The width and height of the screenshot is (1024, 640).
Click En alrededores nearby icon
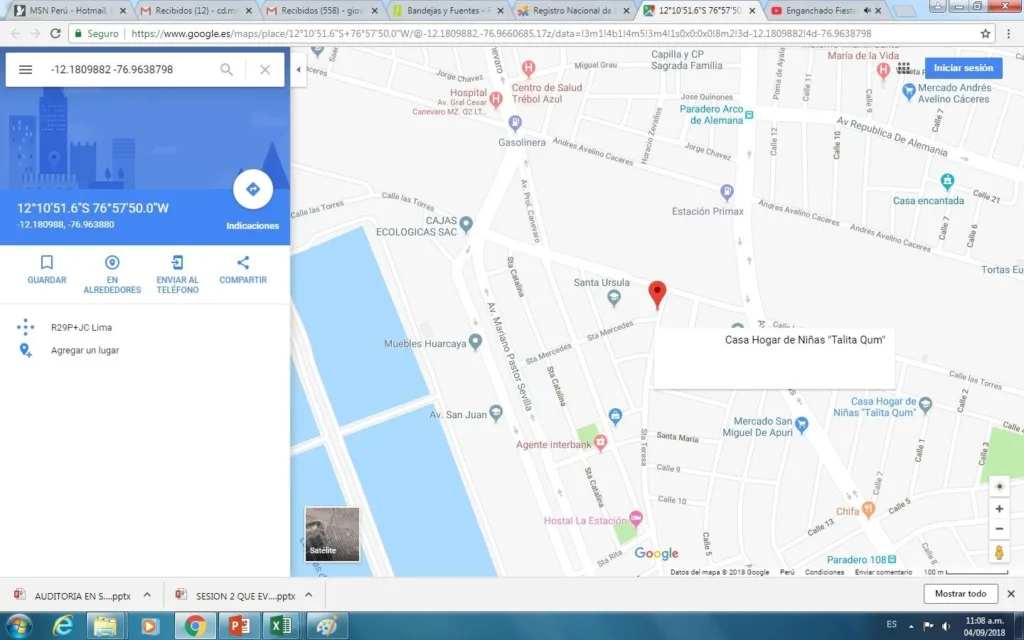click(112, 263)
